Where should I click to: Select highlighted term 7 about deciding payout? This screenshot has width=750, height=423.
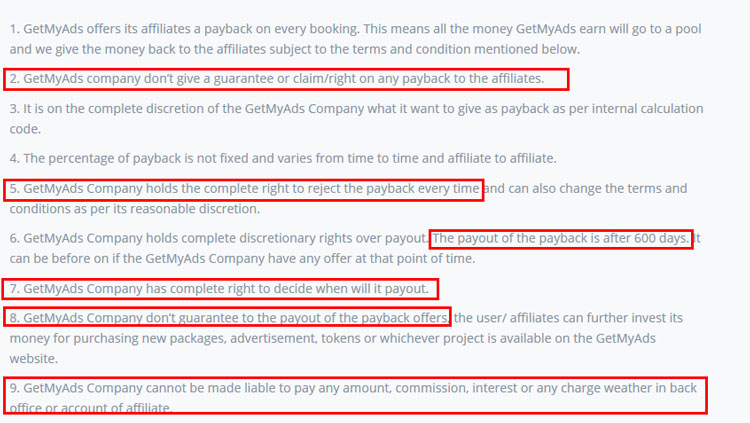click(x=221, y=289)
